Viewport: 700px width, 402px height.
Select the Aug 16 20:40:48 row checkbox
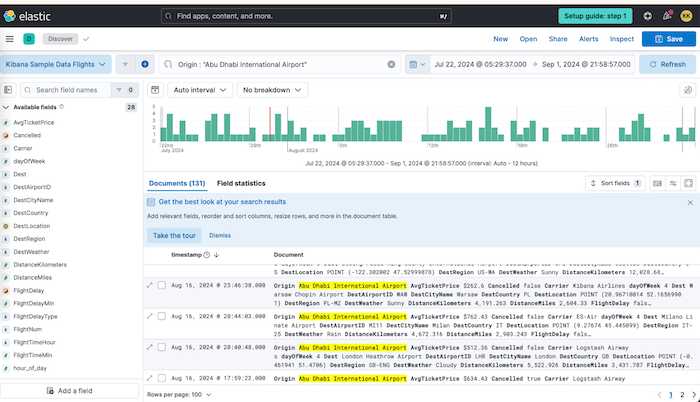tap(162, 347)
